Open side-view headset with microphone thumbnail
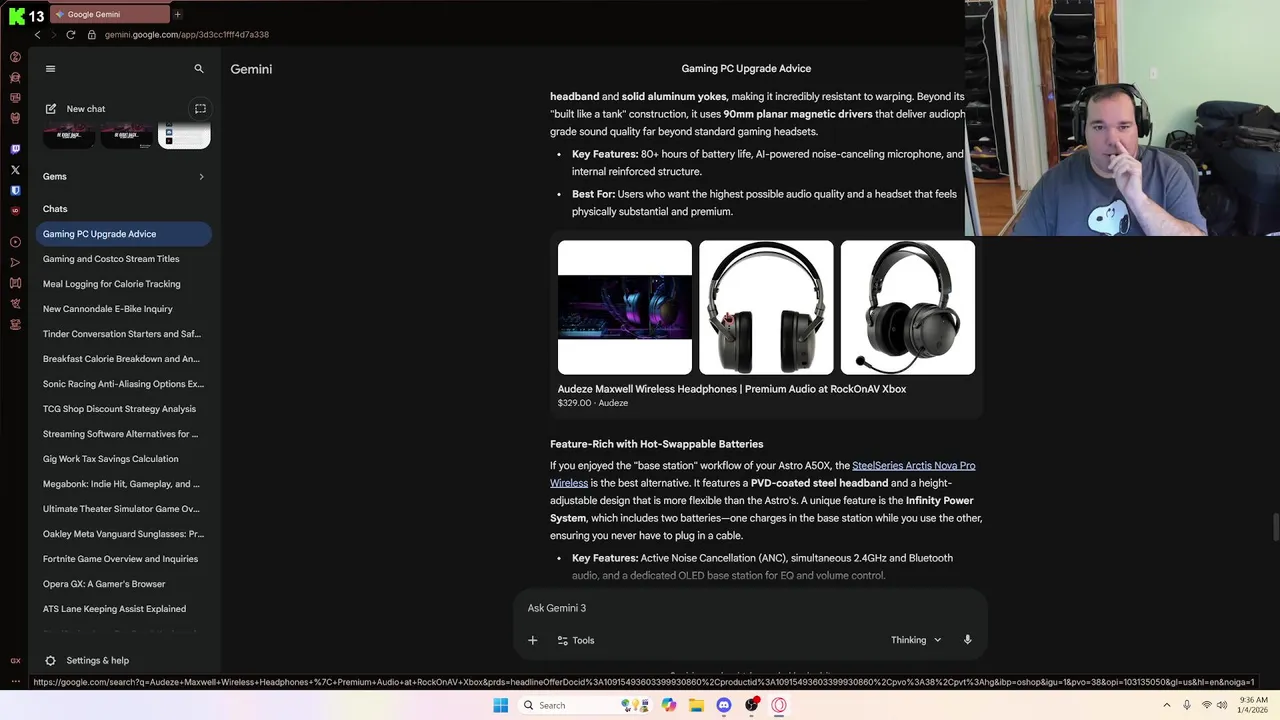 pos(908,307)
